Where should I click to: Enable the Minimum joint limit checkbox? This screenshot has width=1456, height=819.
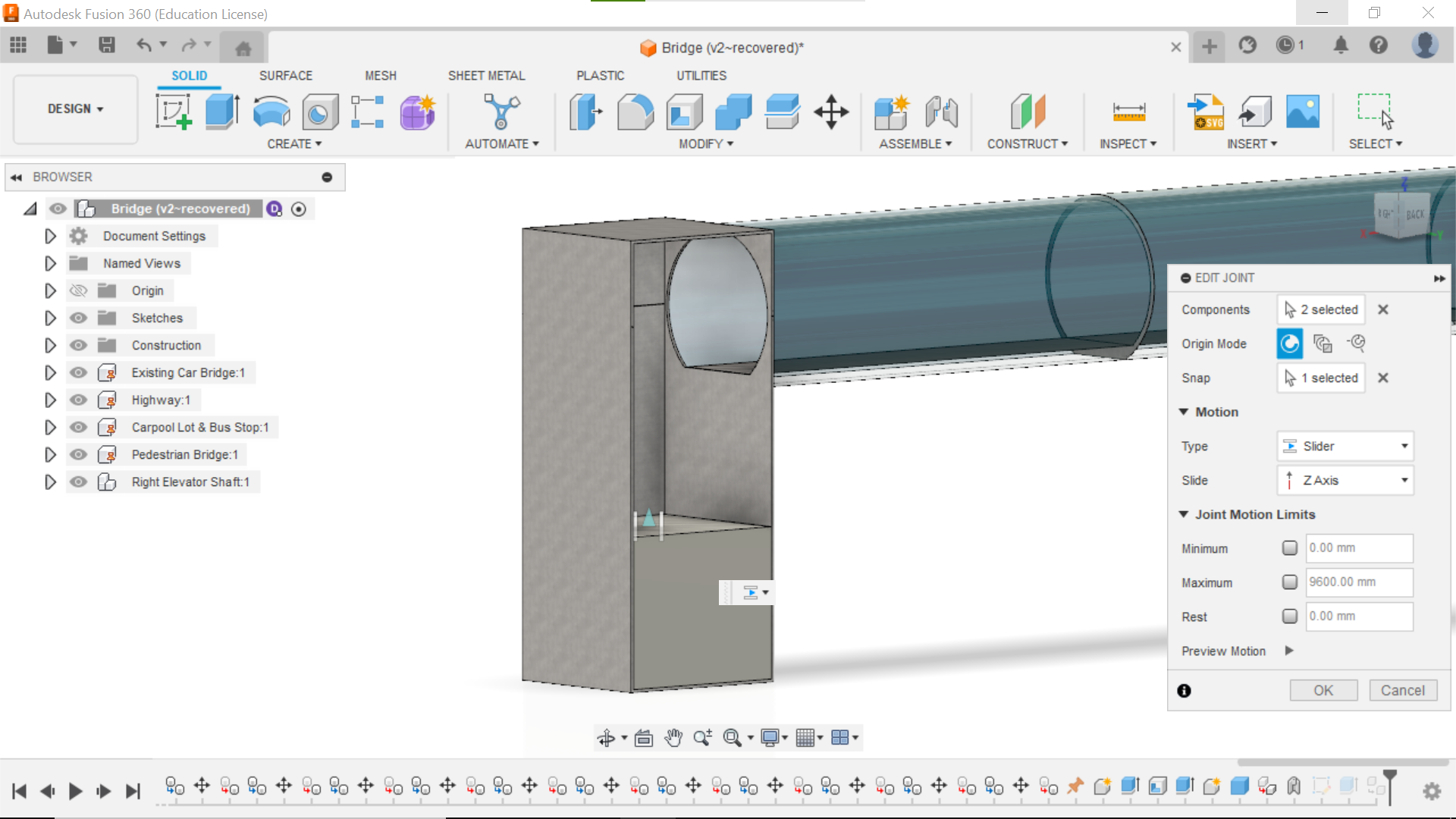(1289, 548)
